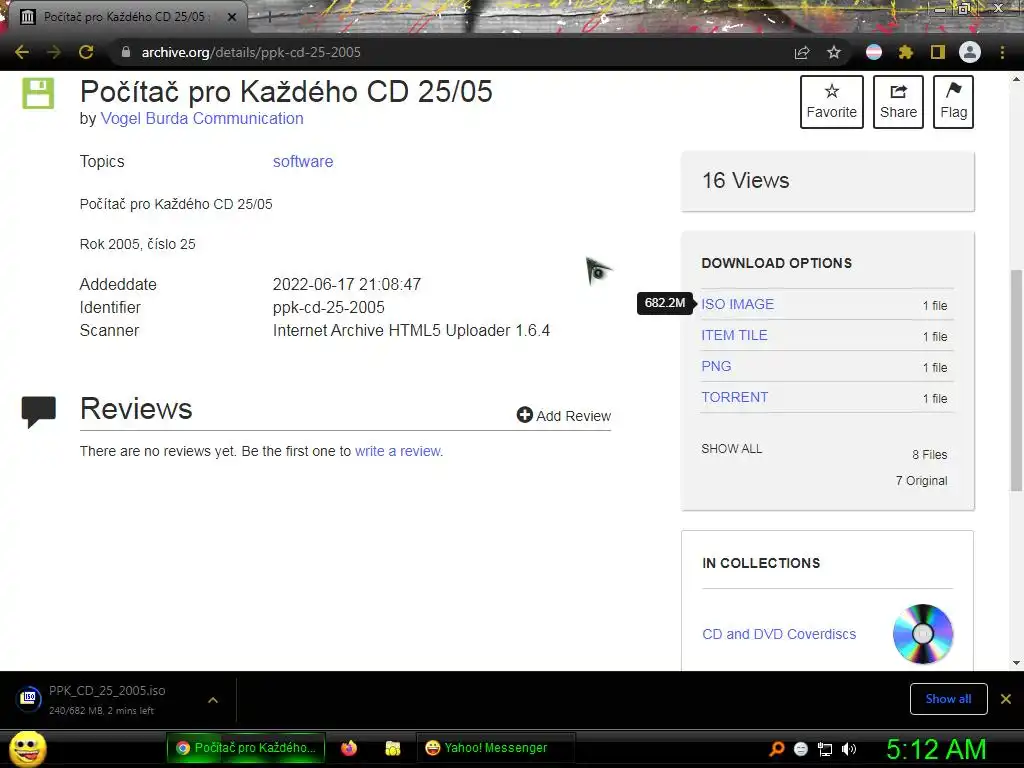Click the text Rok 2005, číslo 25

coord(138,244)
